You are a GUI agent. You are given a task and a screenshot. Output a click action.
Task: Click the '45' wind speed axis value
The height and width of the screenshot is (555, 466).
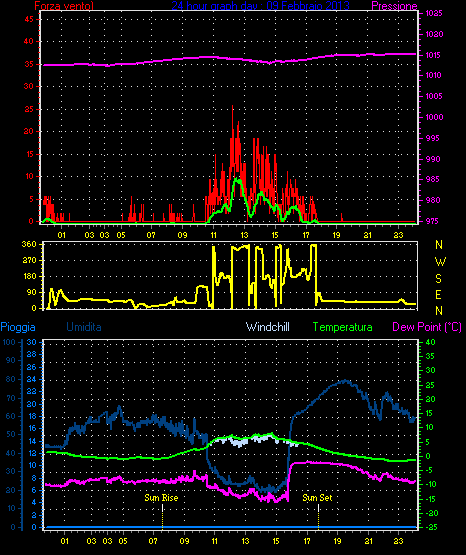tap(29, 19)
